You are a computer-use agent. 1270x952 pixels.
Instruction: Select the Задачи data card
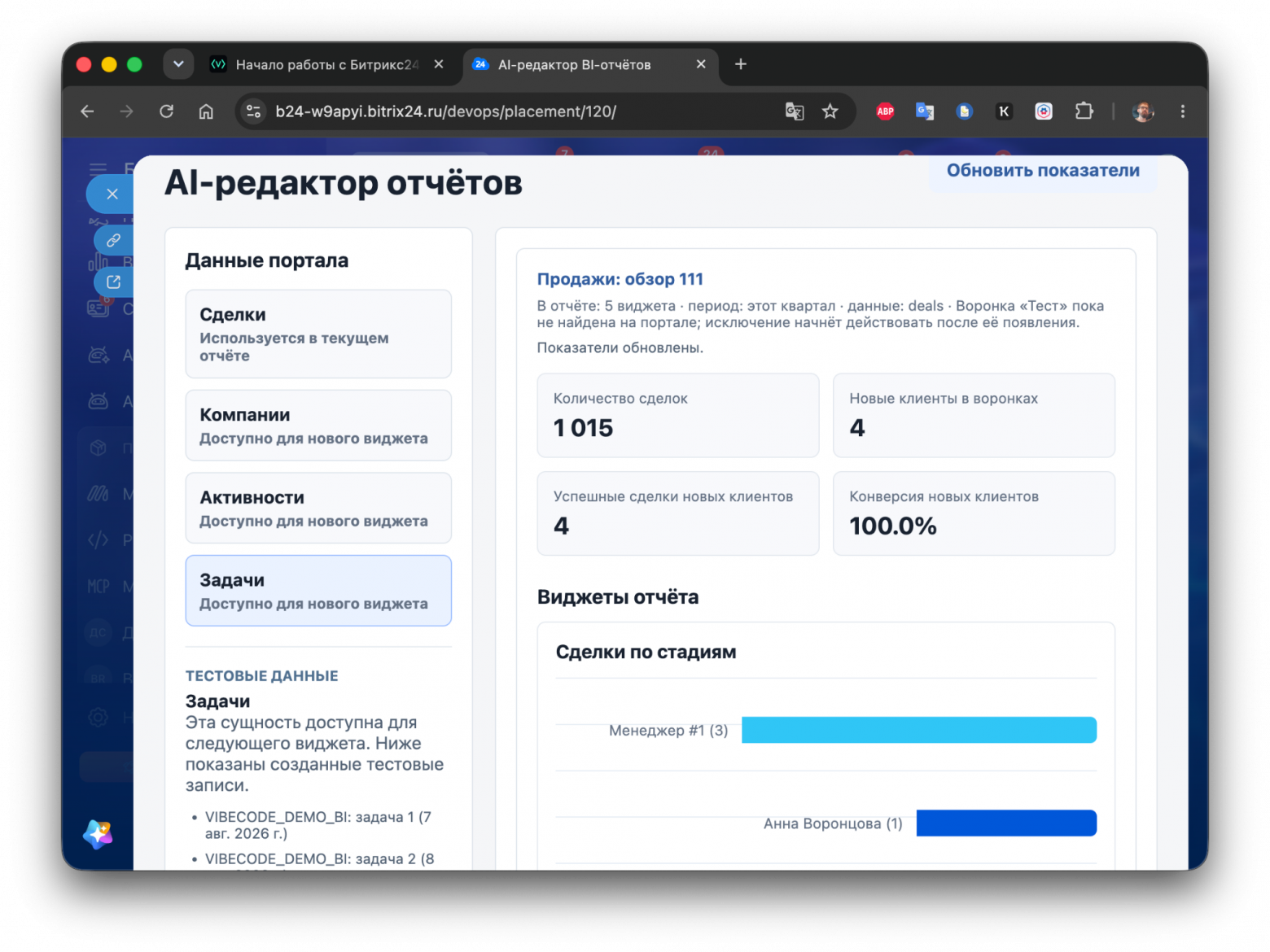318,591
